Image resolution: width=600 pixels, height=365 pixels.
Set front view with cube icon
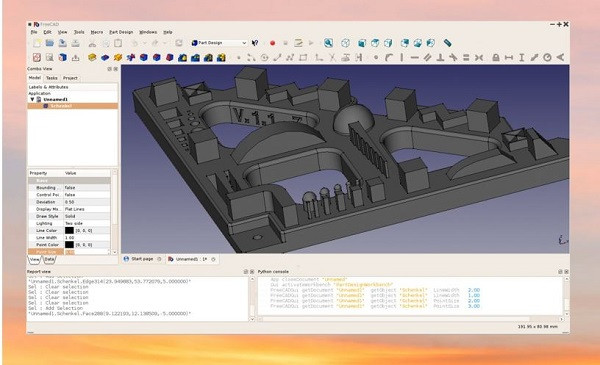point(362,43)
